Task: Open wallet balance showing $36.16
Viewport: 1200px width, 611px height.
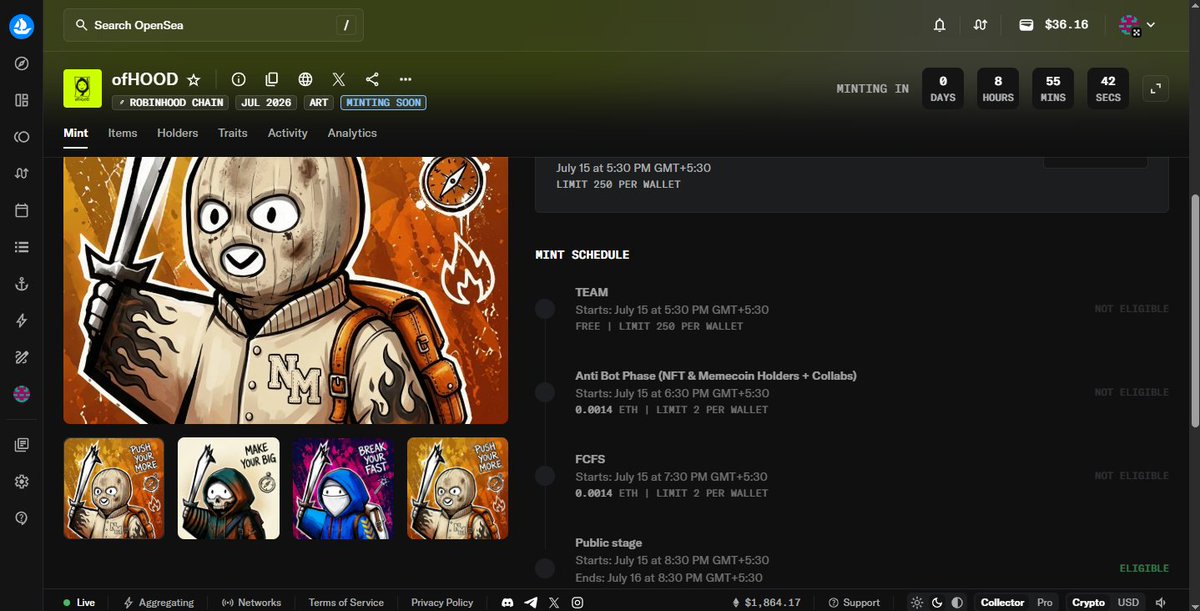Action: (x=1054, y=25)
